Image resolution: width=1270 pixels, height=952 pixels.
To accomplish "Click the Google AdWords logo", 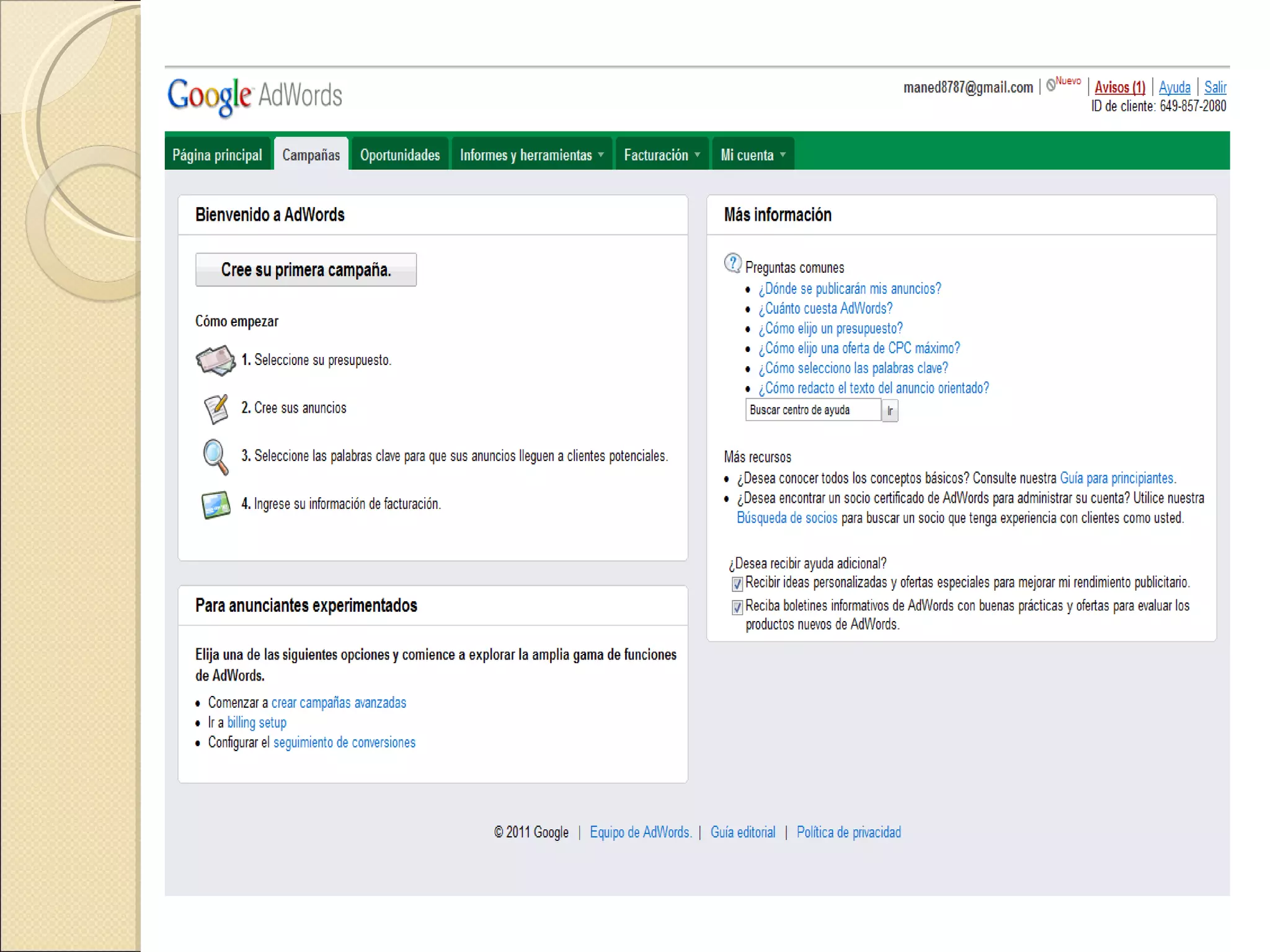I will (x=255, y=96).
